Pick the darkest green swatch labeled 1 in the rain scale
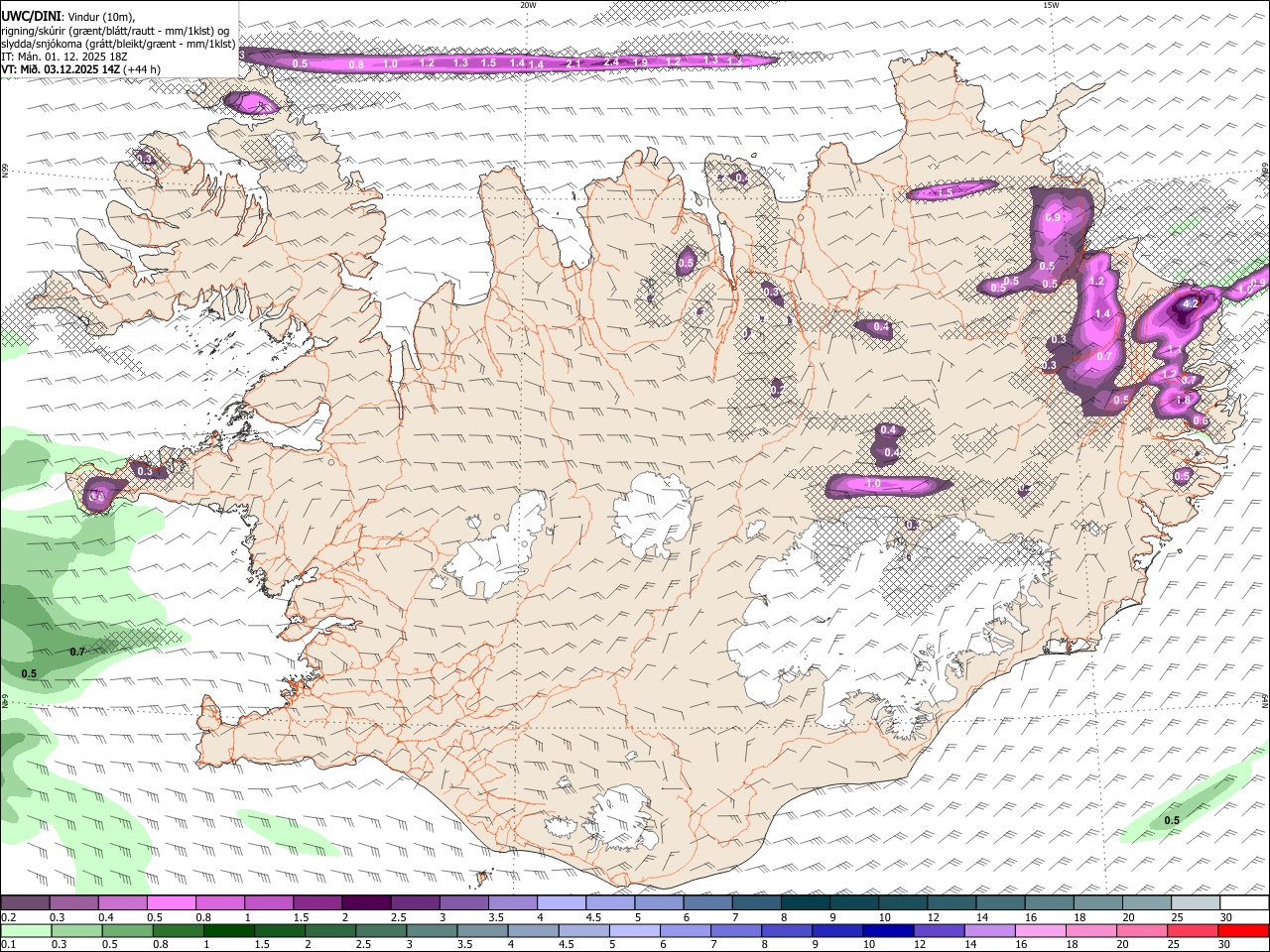 [x=228, y=930]
